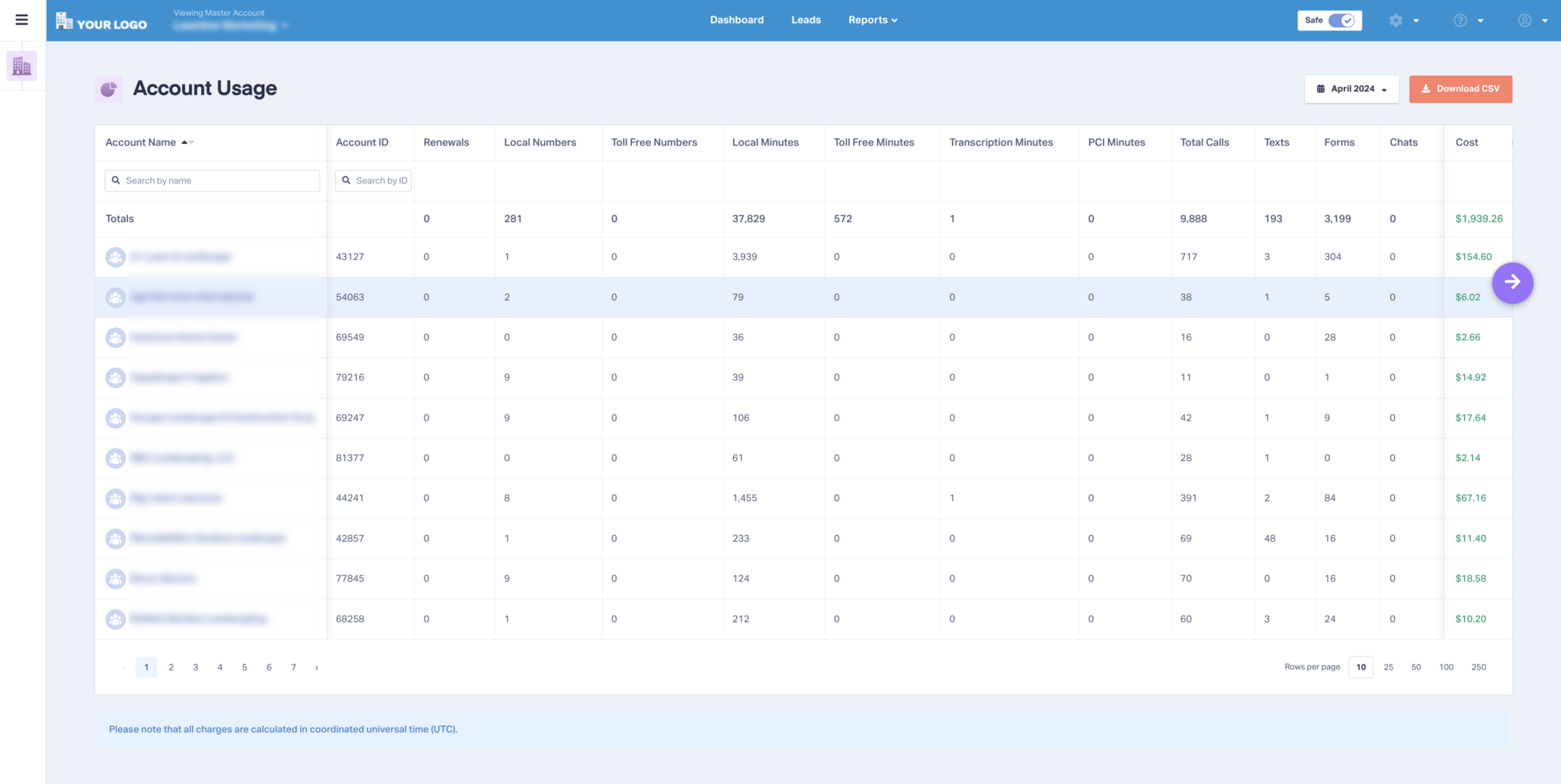
Task: Open the settings gear menu
Action: pos(1396,20)
